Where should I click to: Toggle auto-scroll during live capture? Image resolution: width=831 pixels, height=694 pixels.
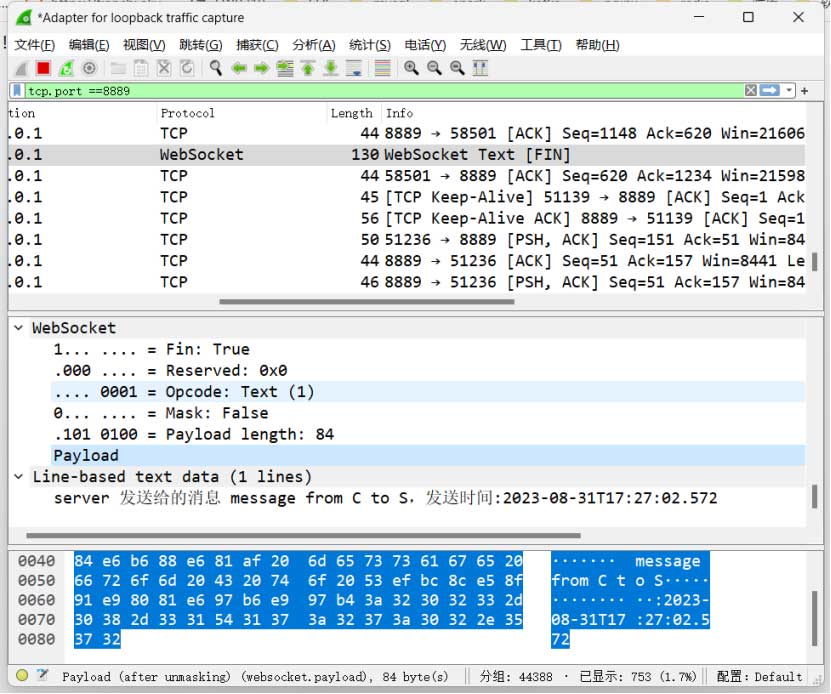pos(354,68)
